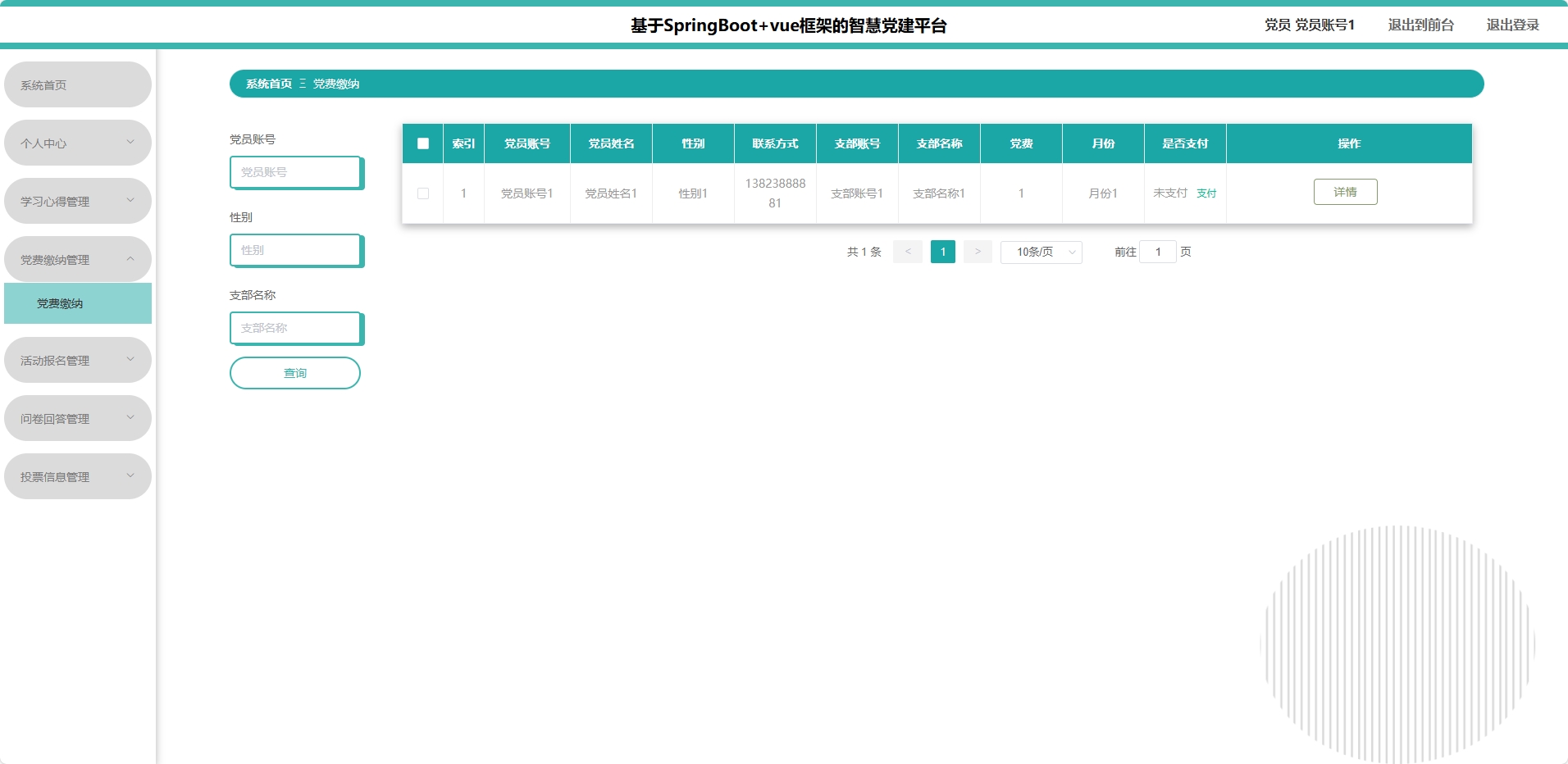The width and height of the screenshot is (1568, 764).
Task: Click the phone number 13823888881 cell
Action: [775, 193]
